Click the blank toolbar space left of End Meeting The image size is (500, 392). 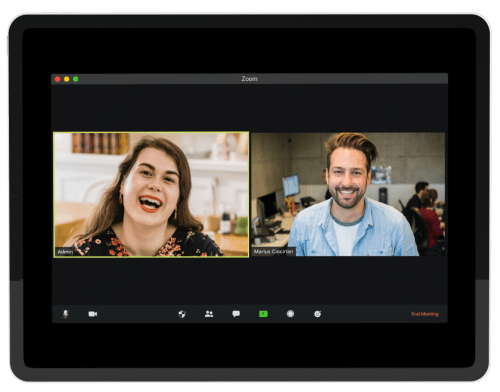pos(366,314)
